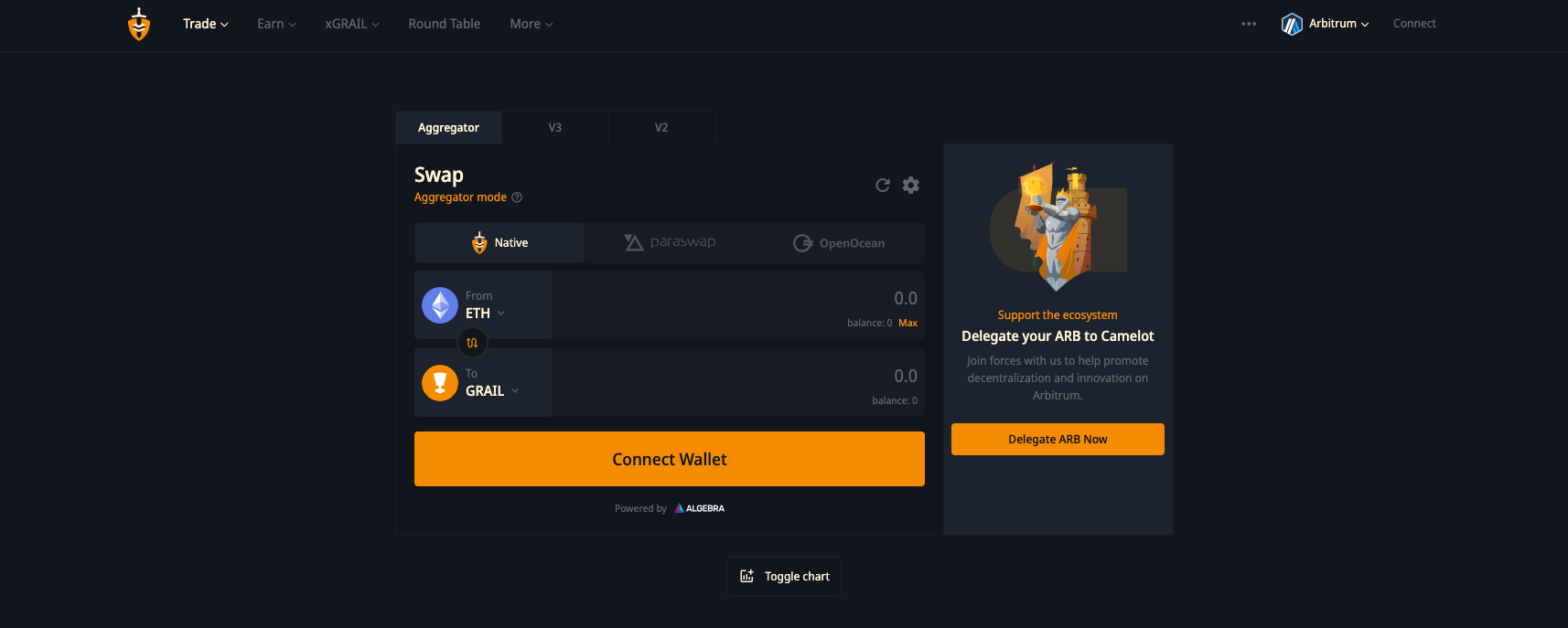Select Native routing option
This screenshot has height=628, width=1568.
coord(499,243)
